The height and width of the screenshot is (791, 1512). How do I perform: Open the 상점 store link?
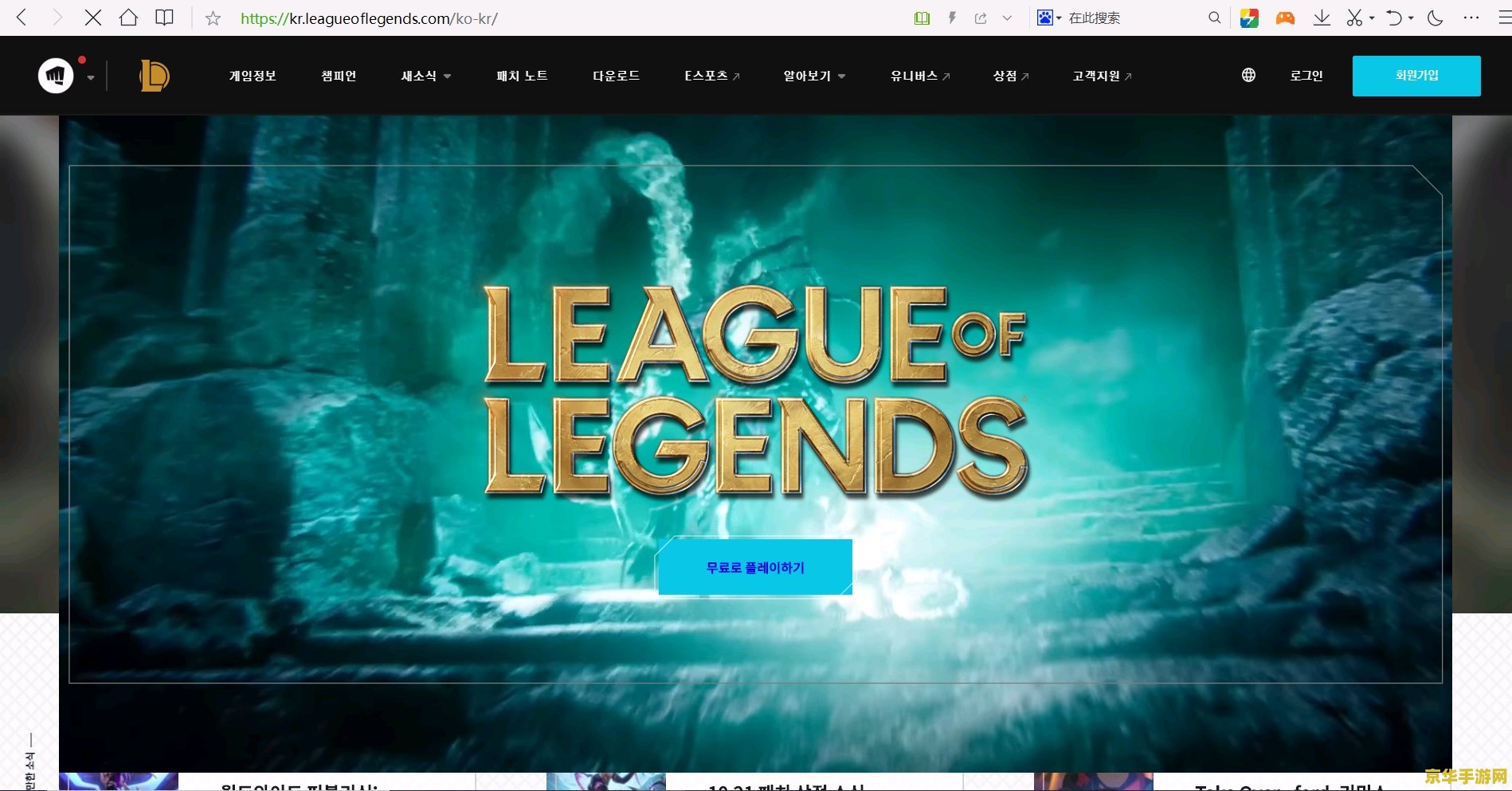pyautogui.click(x=1011, y=76)
